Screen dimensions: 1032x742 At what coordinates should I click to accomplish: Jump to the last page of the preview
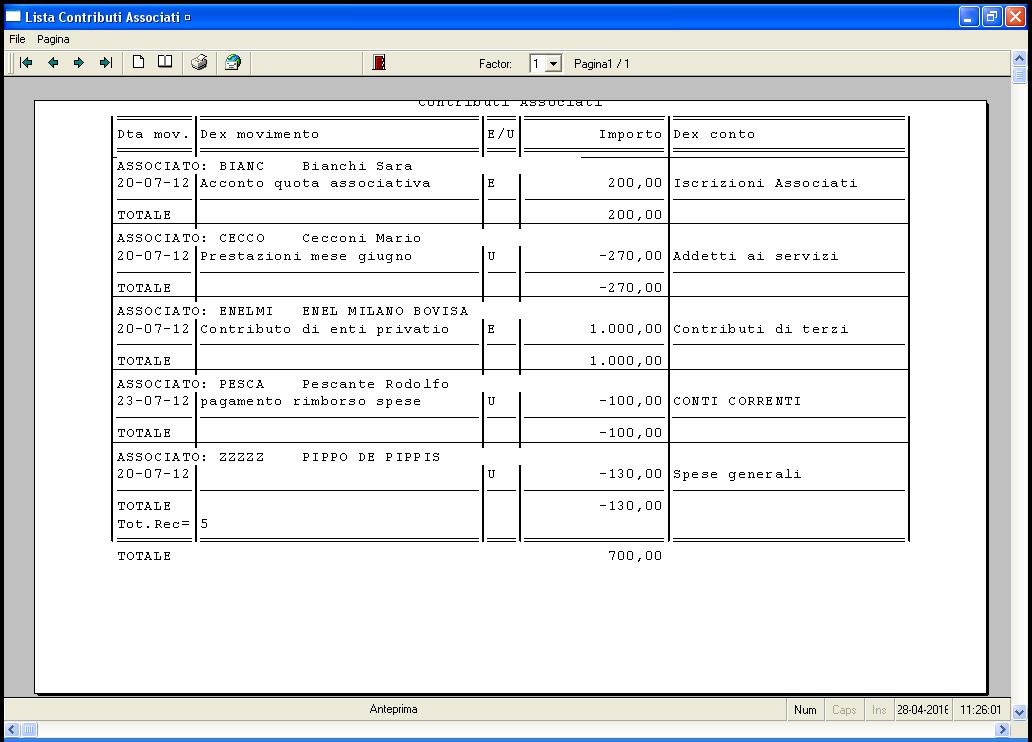click(x=105, y=63)
